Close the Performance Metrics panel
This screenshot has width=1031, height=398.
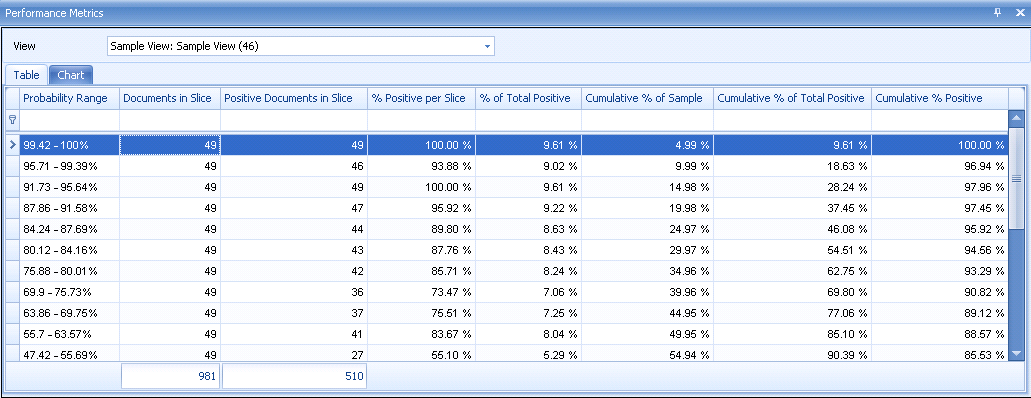click(1020, 12)
